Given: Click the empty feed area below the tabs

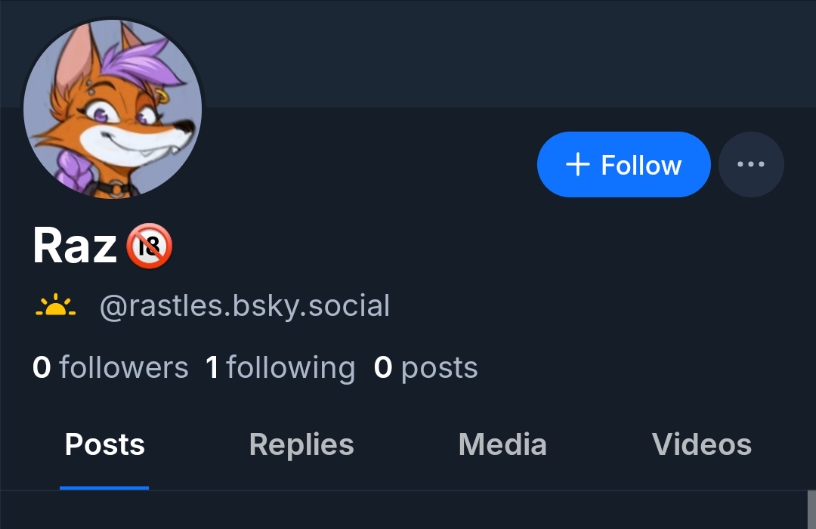Looking at the screenshot, I should pyautogui.click(x=400, y=511).
